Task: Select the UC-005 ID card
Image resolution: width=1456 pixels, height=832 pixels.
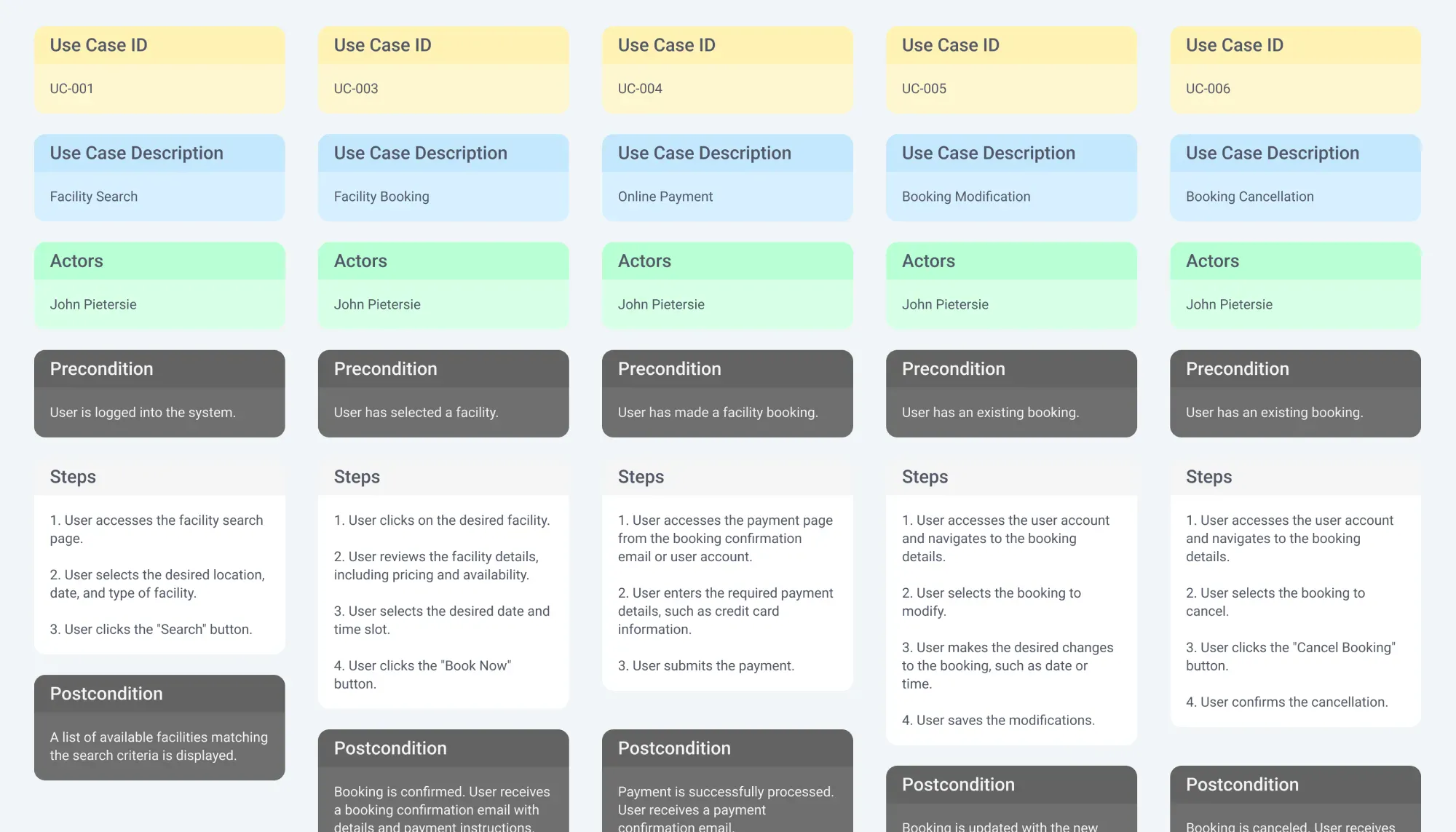Action: coord(1011,70)
